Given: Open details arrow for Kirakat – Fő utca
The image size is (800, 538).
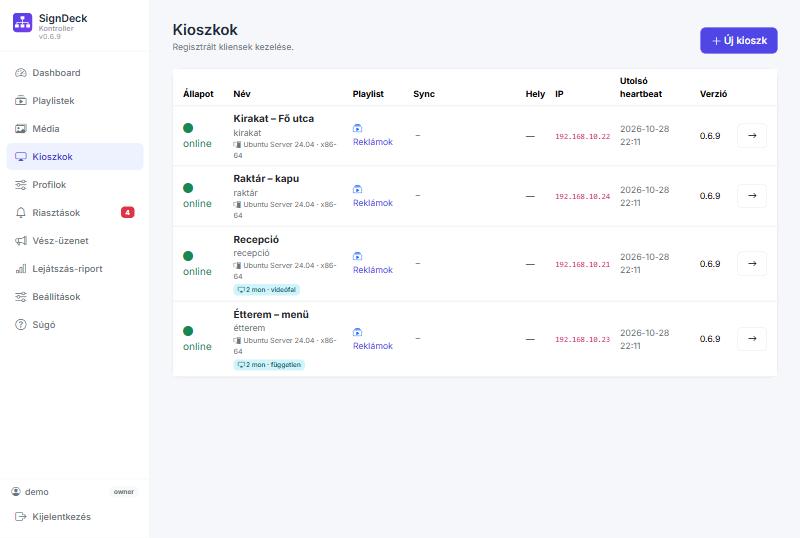Looking at the screenshot, I should [752, 136].
